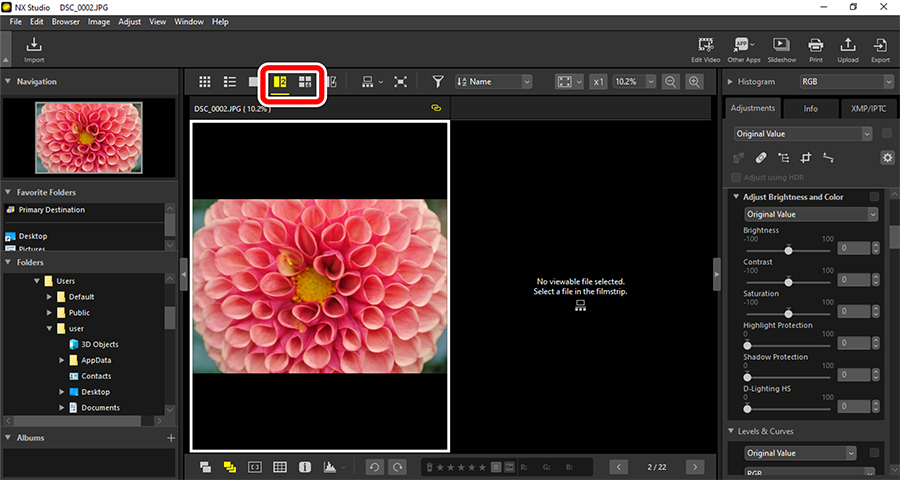
Task: Set the zoom to x1 (100%)
Action: pos(598,82)
